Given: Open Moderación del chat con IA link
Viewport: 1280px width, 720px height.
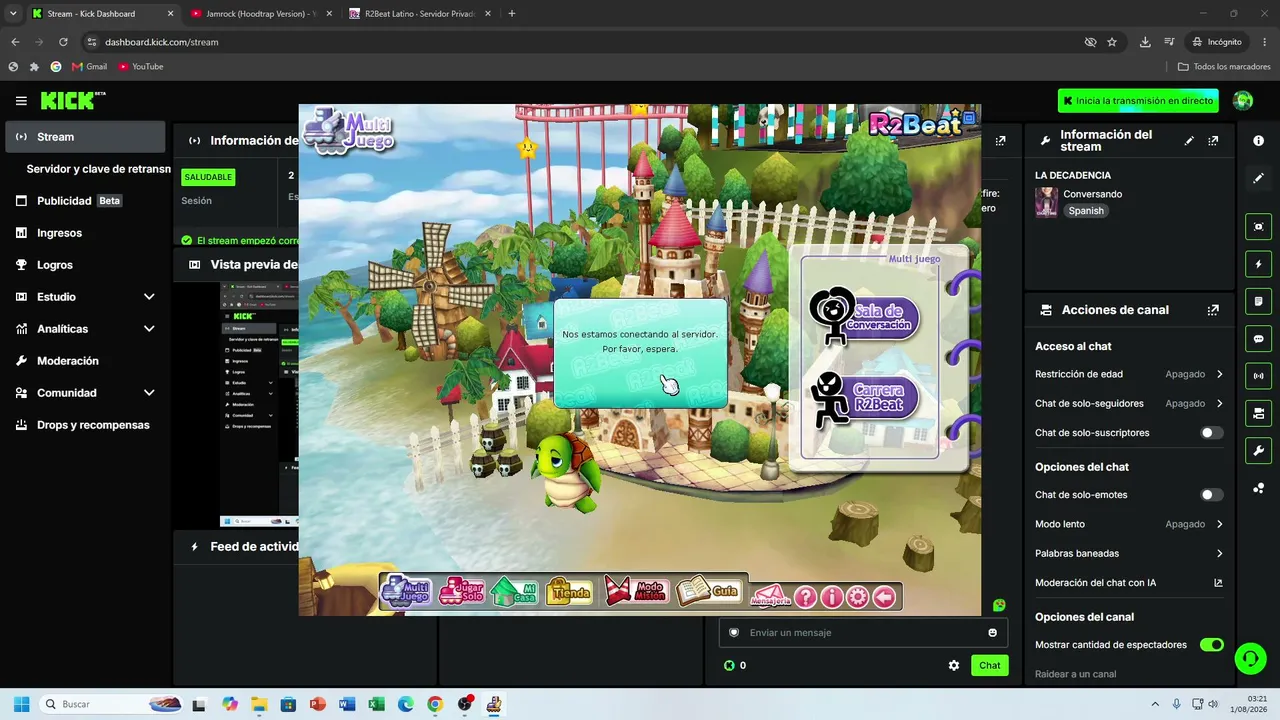Looking at the screenshot, I should (1129, 583).
